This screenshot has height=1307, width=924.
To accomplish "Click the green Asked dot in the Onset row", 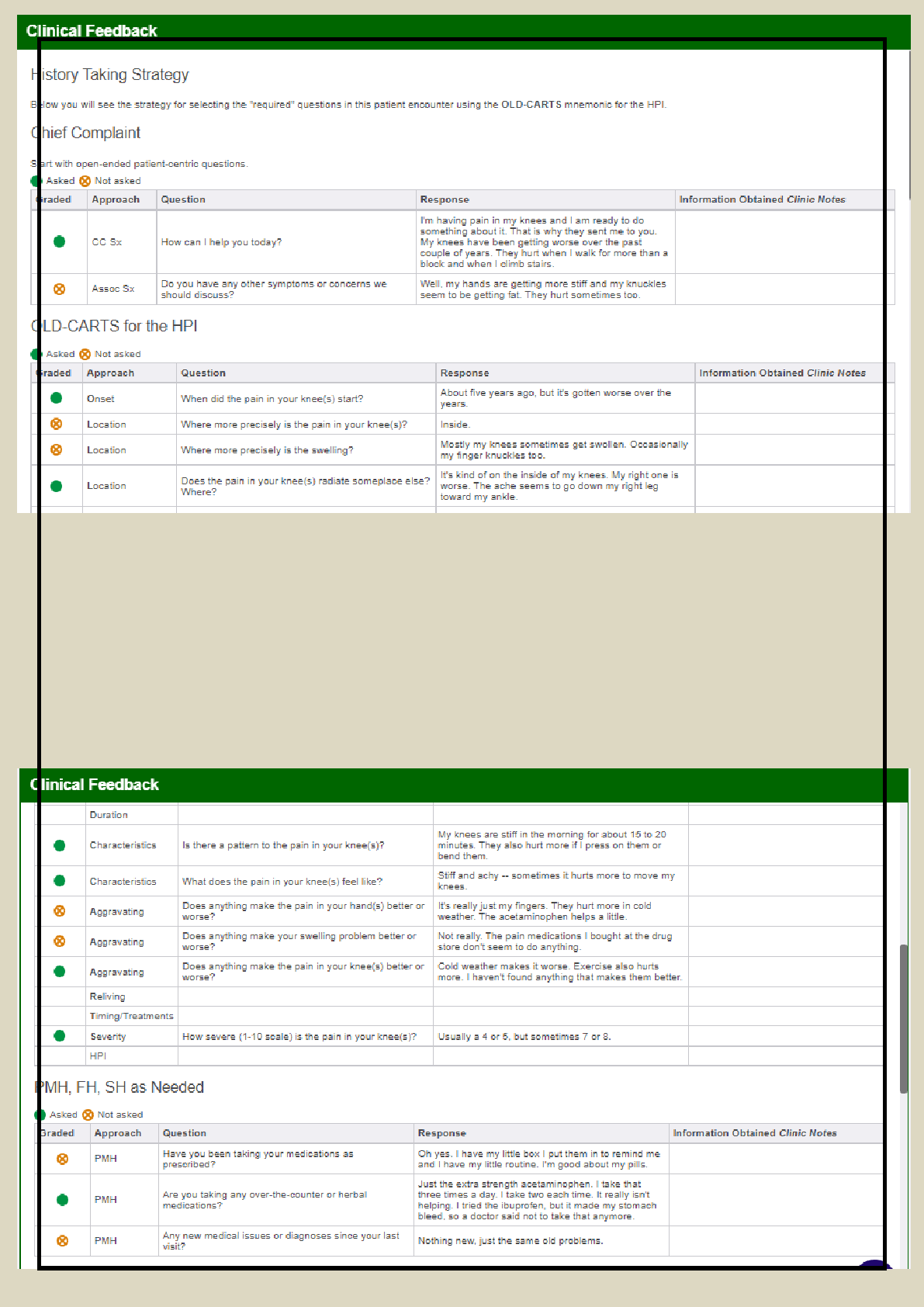I will point(57,398).
